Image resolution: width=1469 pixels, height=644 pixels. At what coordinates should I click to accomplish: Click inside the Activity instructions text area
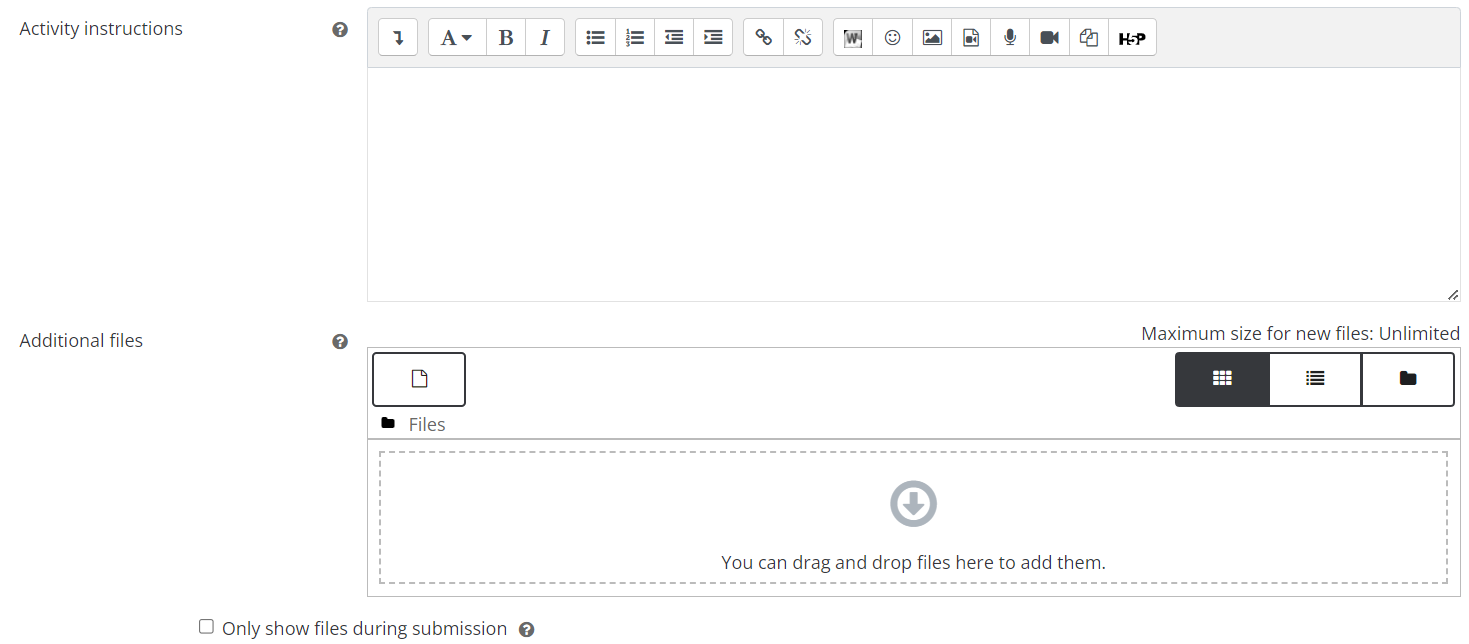(x=913, y=184)
